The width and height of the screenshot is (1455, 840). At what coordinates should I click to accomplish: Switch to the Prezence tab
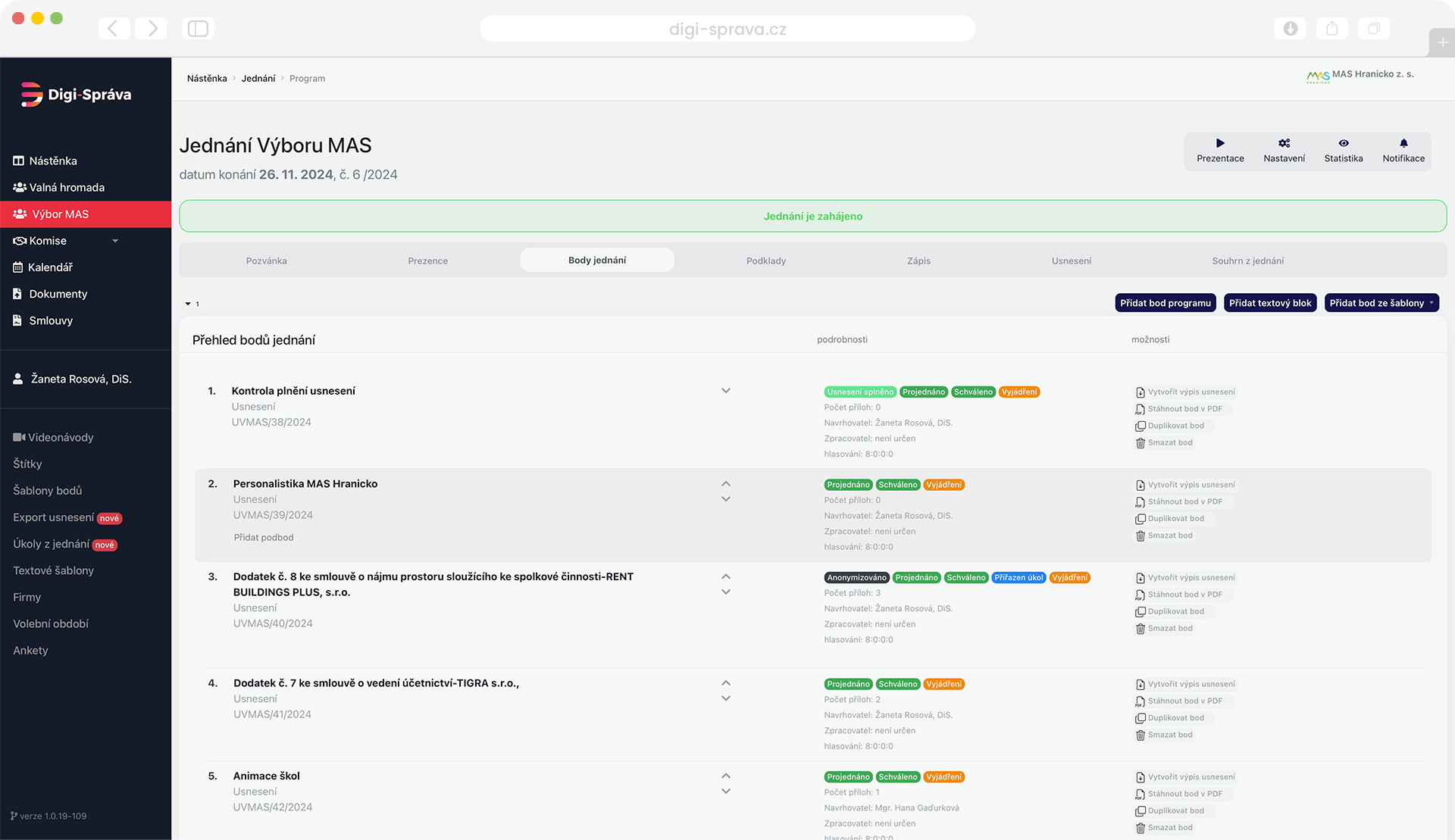(427, 261)
